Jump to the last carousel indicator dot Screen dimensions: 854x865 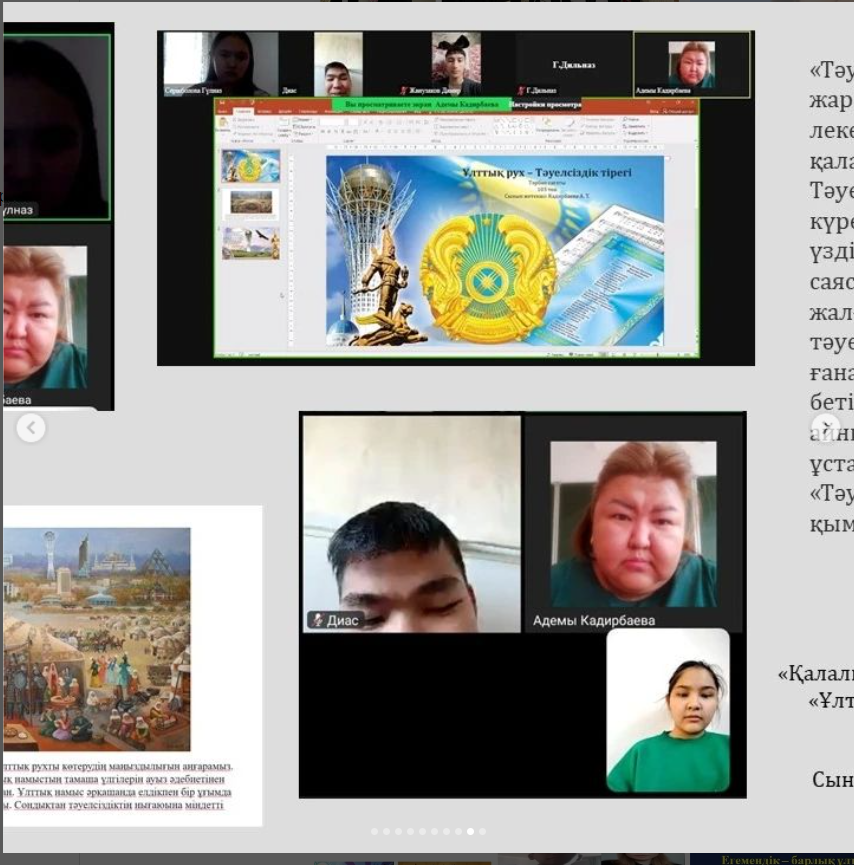(483, 831)
